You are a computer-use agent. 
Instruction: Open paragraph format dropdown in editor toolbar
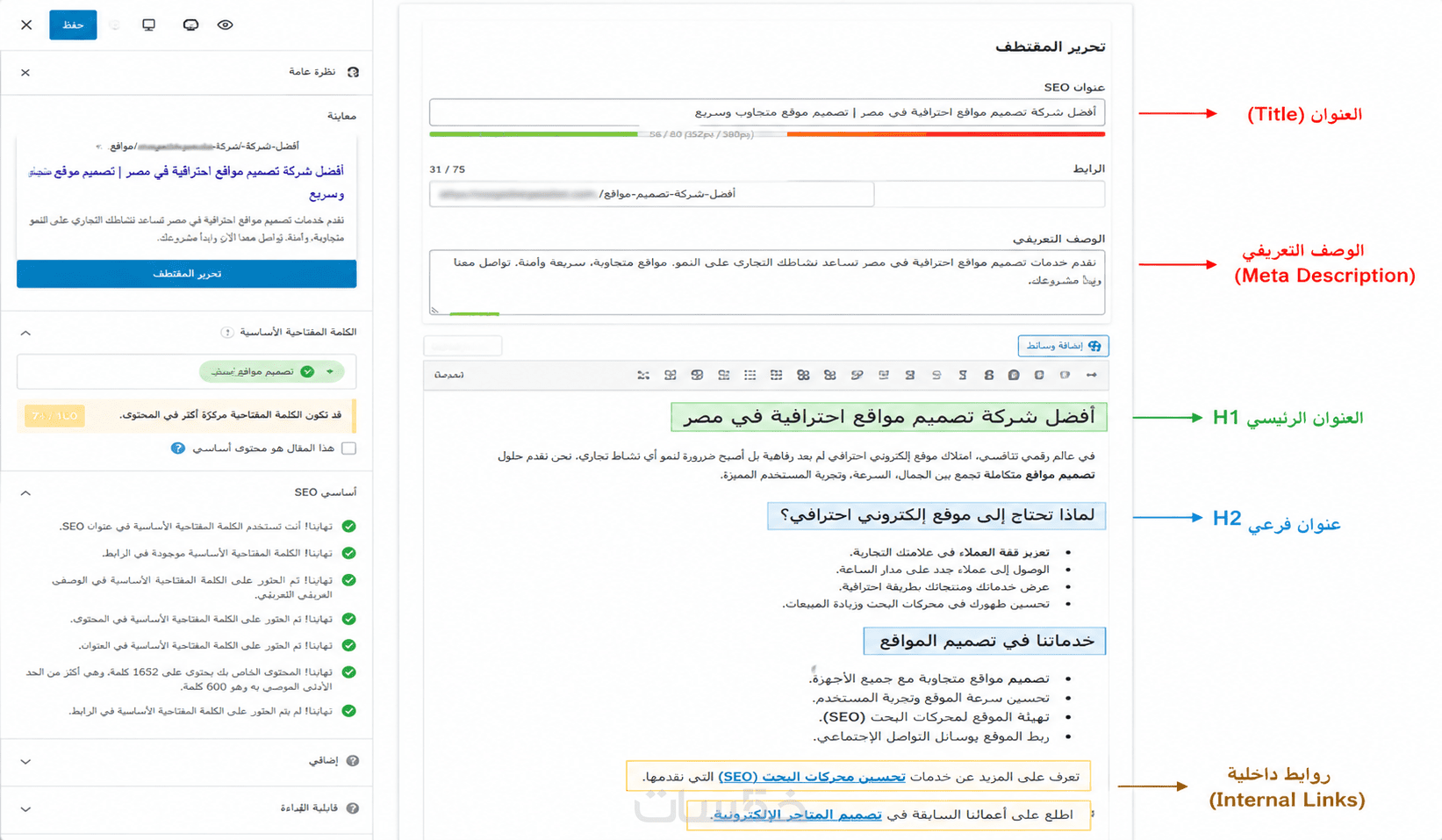449,375
